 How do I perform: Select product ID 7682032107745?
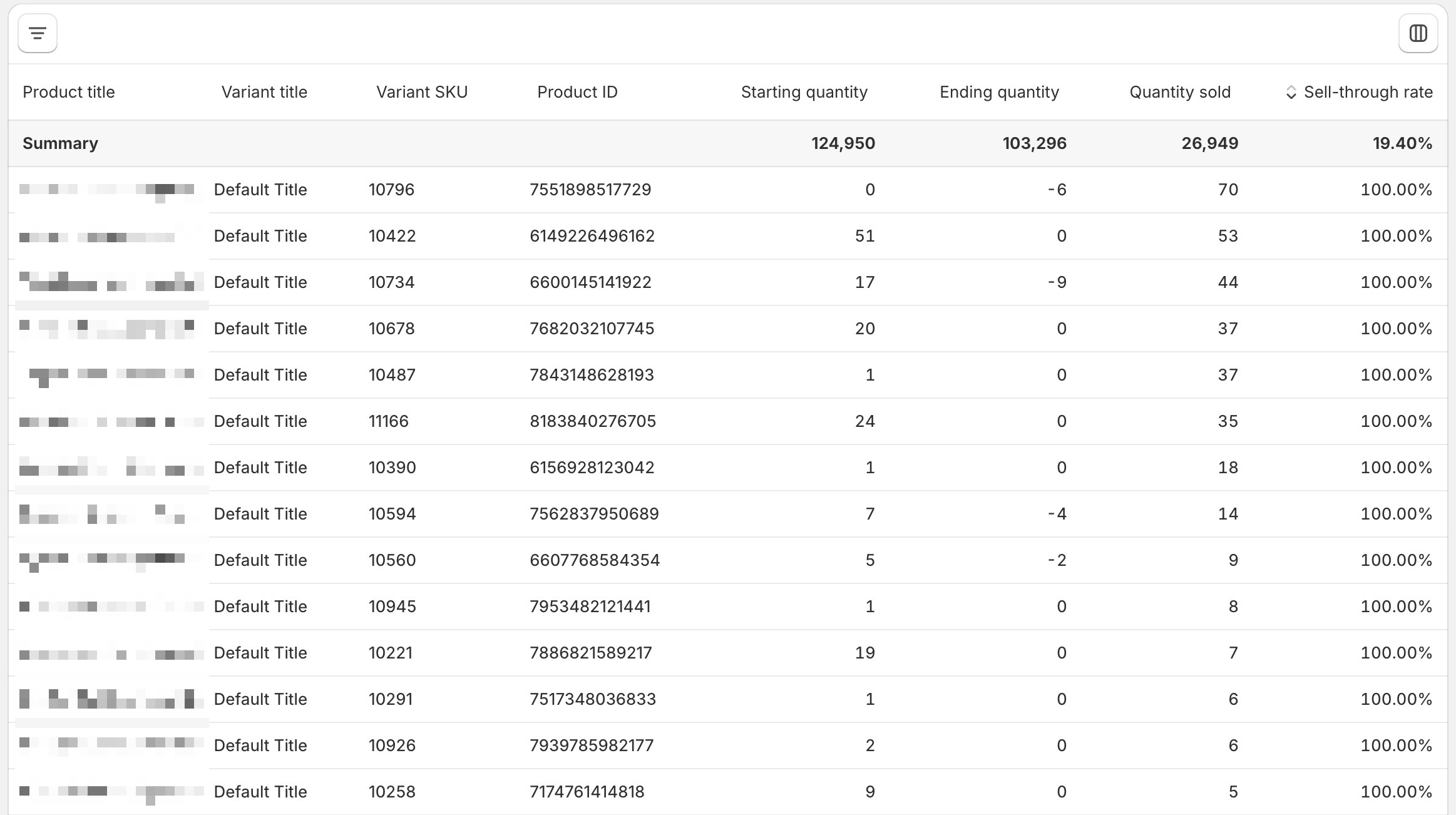point(592,329)
